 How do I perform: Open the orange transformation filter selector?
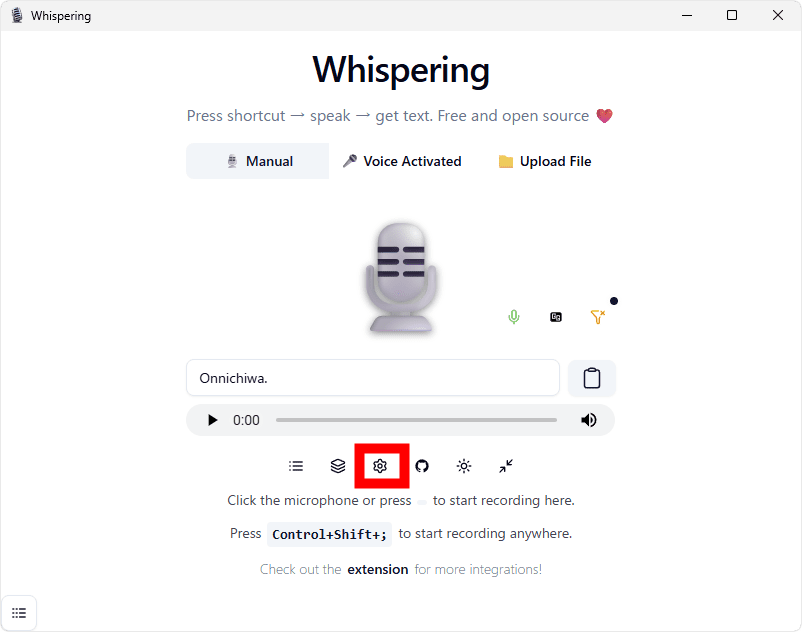click(597, 317)
